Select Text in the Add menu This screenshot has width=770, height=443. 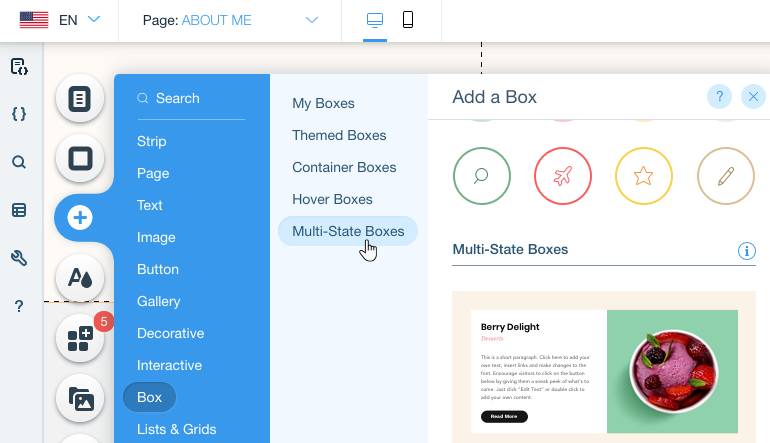click(x=149, y=205)
